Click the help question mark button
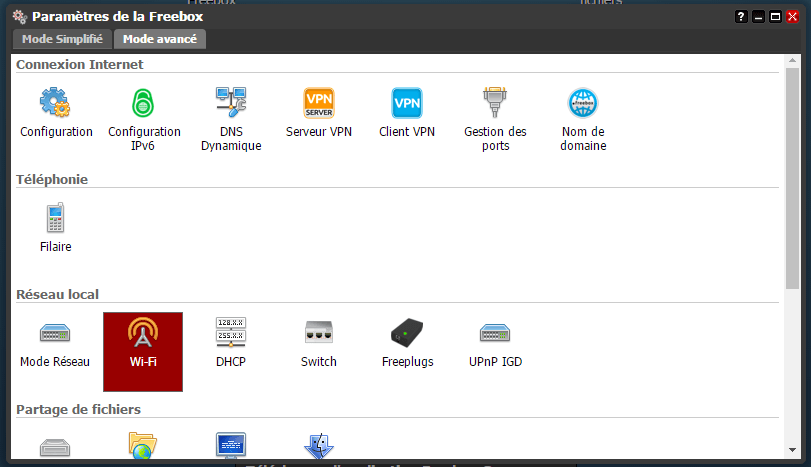 741,17
